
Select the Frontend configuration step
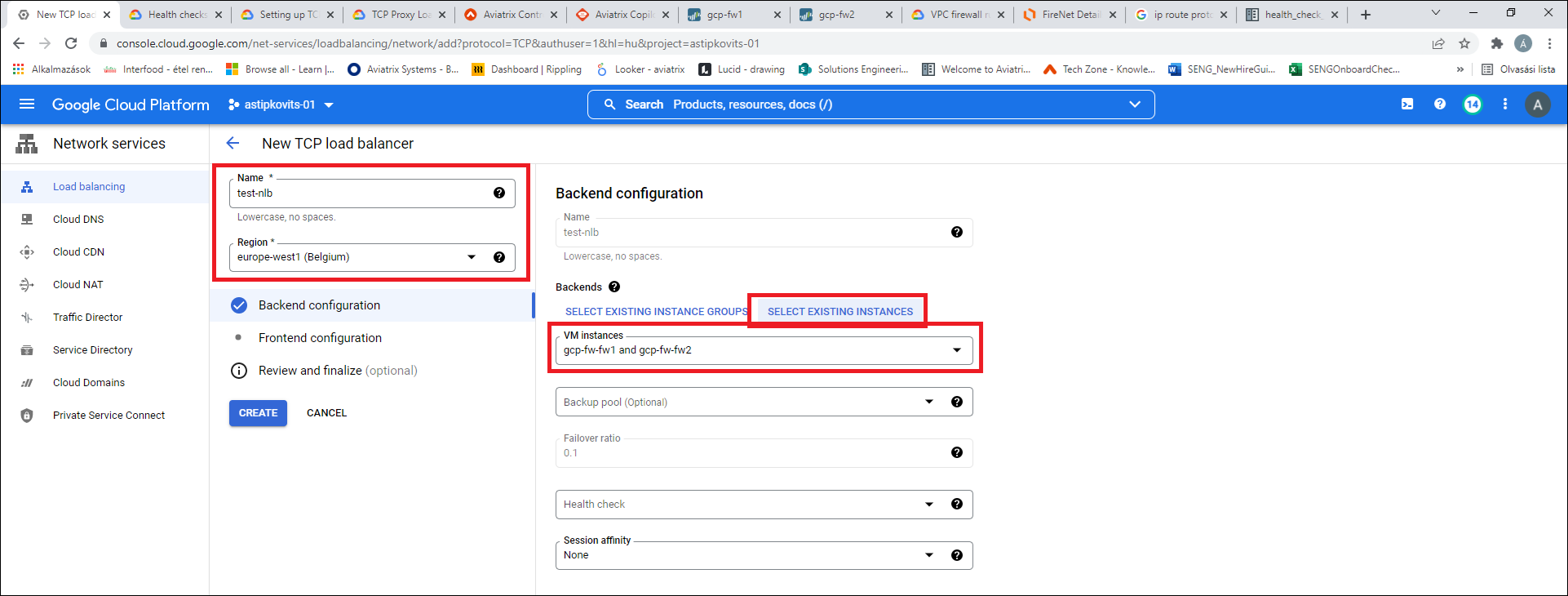pyautogui.click(x=320, y=338)
